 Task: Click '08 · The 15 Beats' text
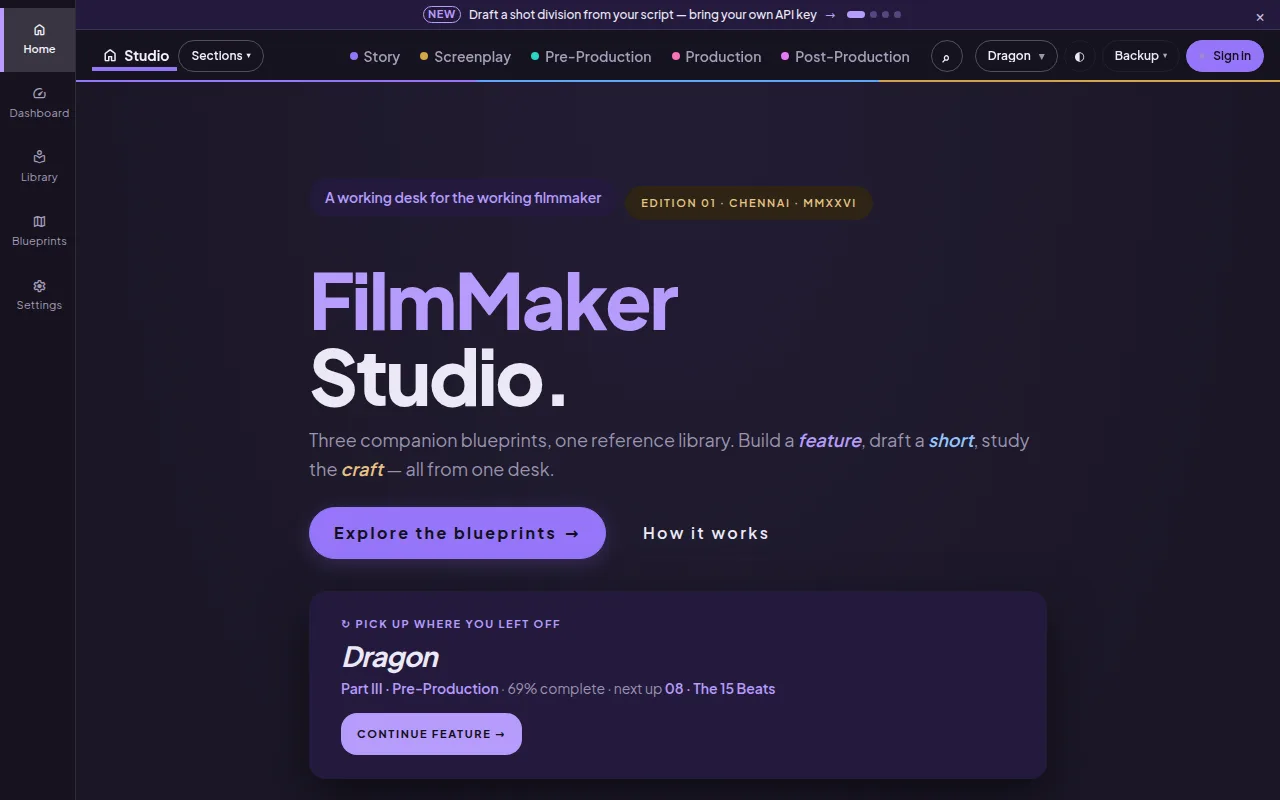click(720, 689)
